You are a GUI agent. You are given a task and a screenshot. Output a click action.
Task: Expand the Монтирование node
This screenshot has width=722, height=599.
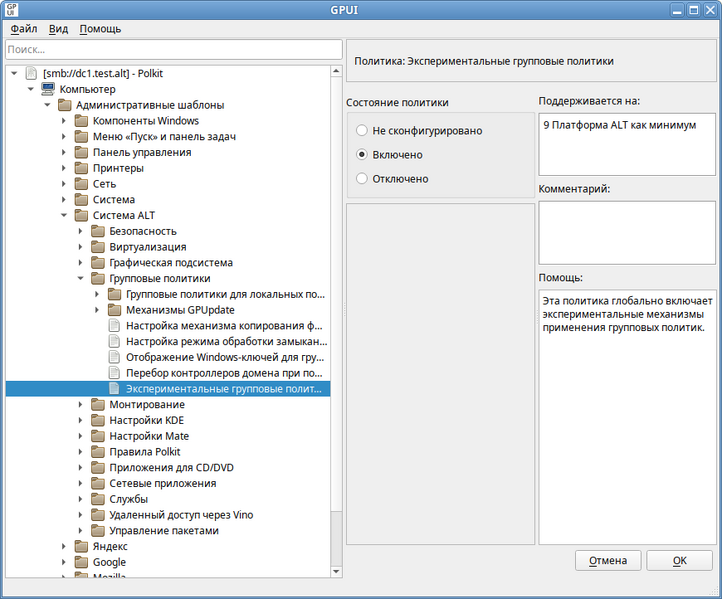pyautogui.click(x=81, y=404)
